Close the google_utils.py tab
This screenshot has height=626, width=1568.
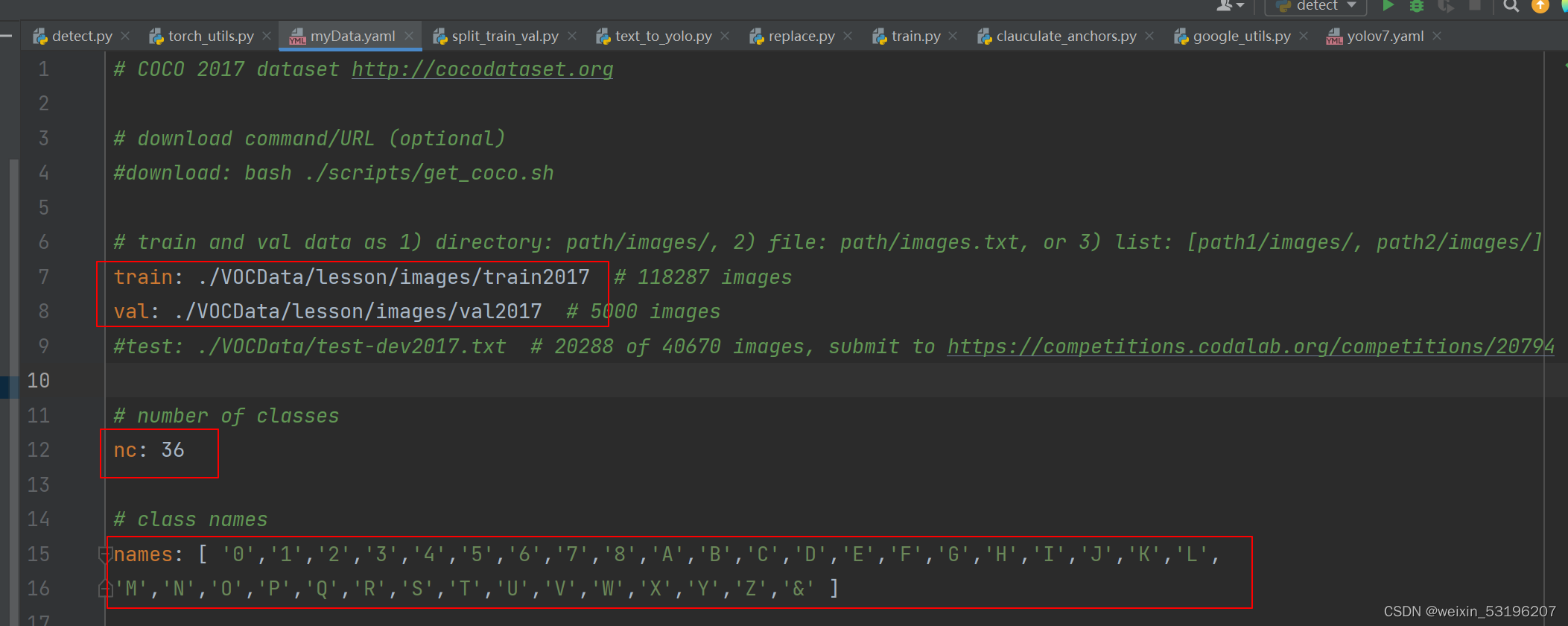(1304, 36)
